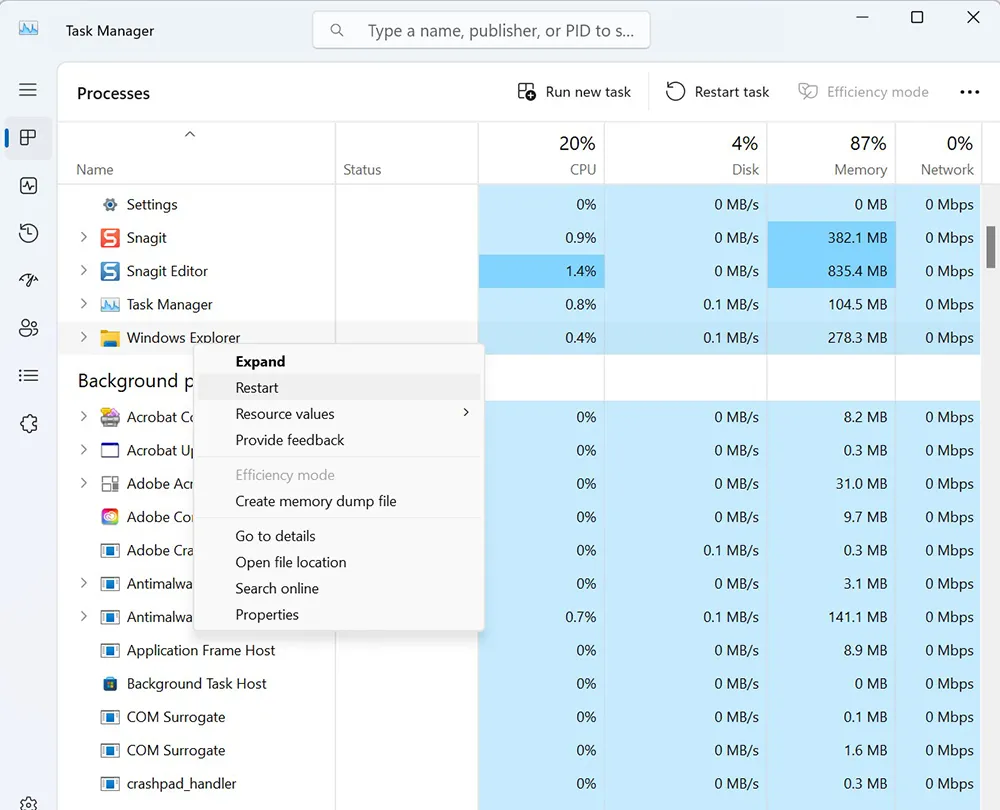1000x810 pixels.
Task: Select Search online from the context menu
Action: [277, 589]
